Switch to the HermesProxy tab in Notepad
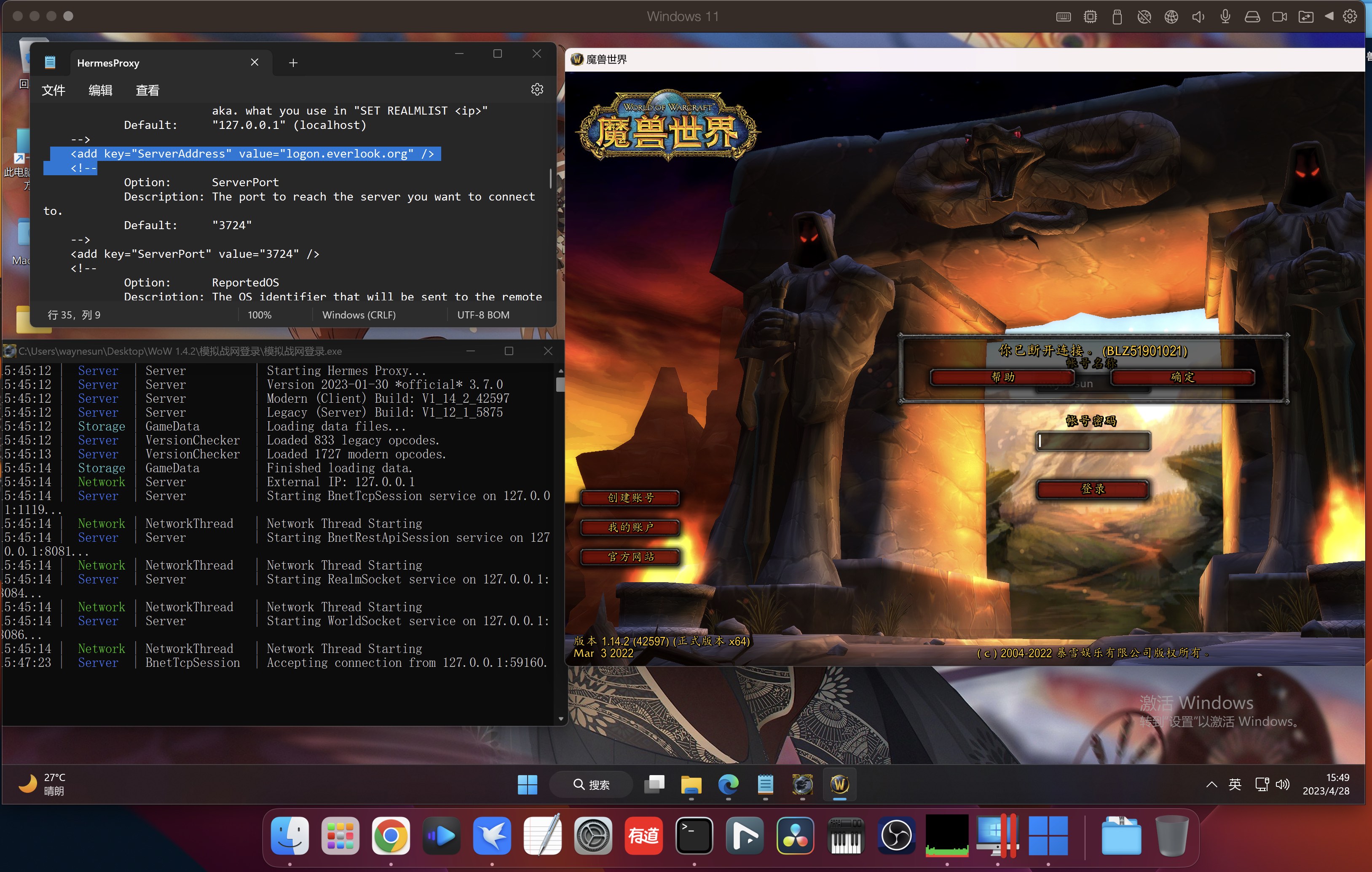Screen dimensions: 1372x872 click(x=108, y=63)
